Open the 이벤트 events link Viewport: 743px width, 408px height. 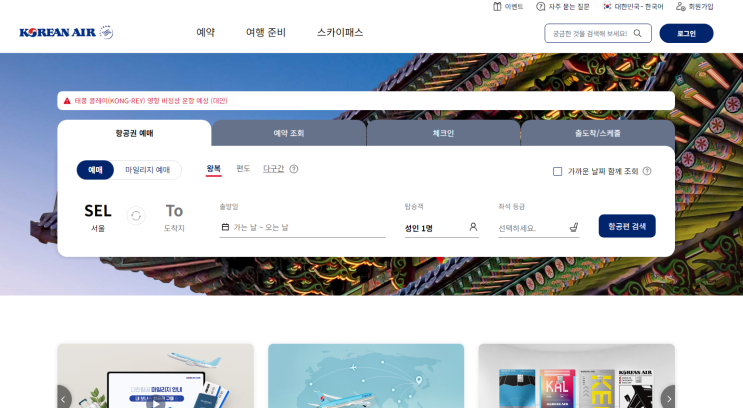pos(508,7)
